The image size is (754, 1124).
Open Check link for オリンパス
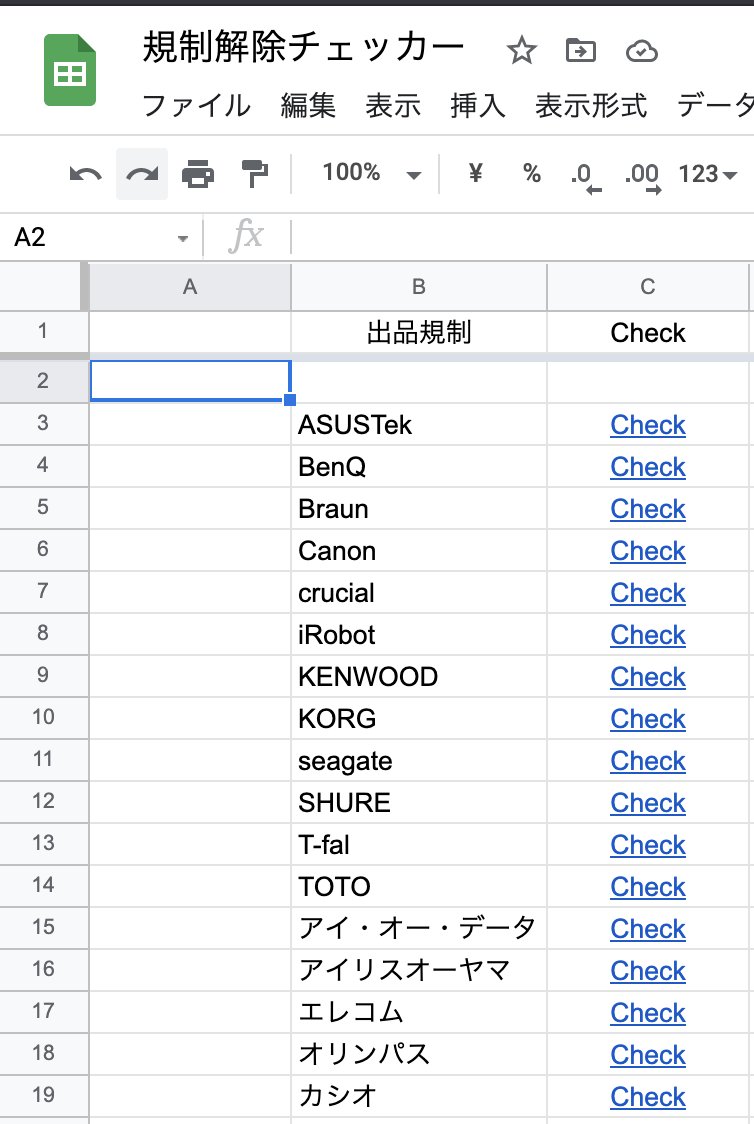(x=648, y=1054)
